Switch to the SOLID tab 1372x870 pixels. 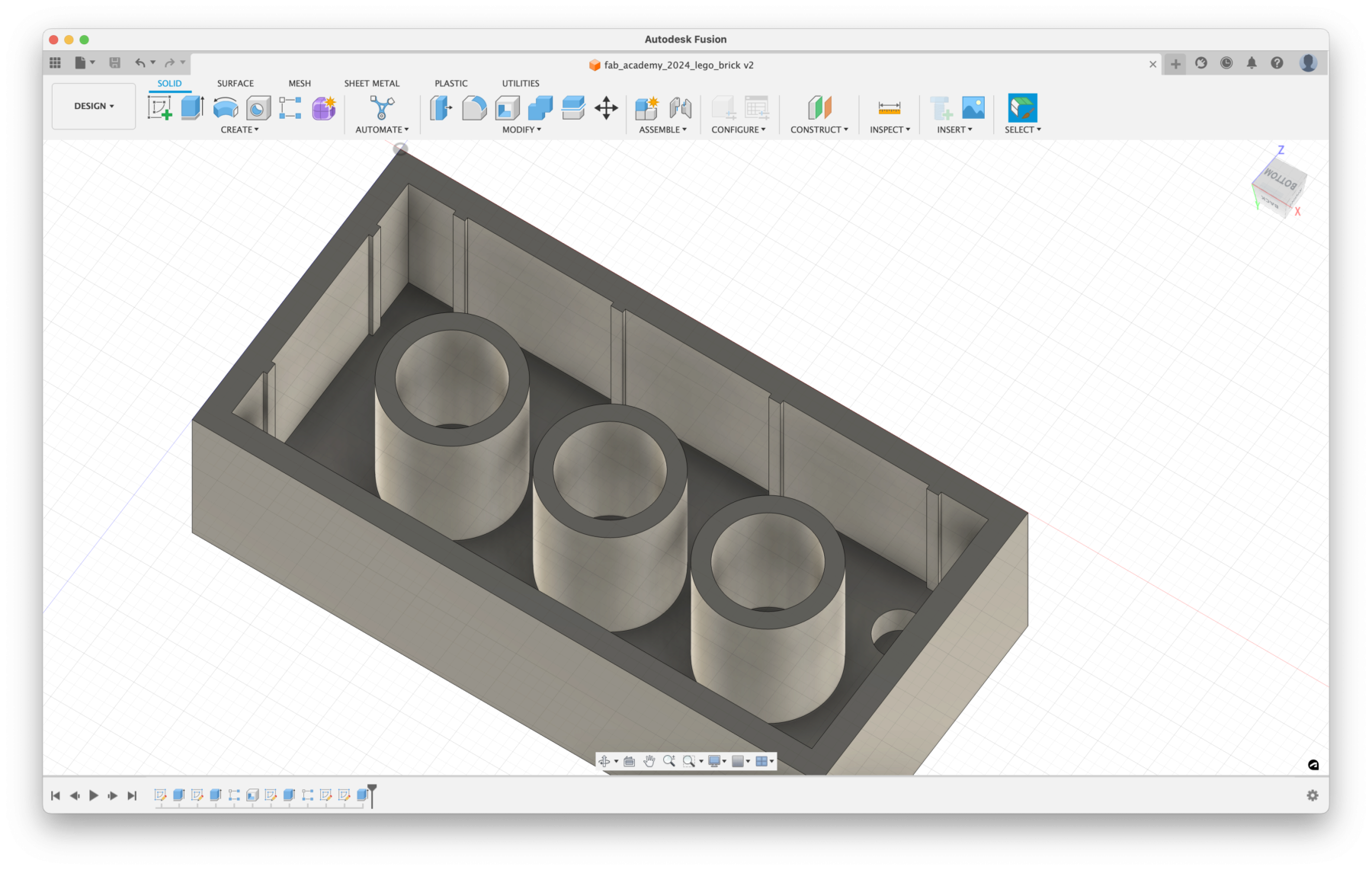point(169,83)
